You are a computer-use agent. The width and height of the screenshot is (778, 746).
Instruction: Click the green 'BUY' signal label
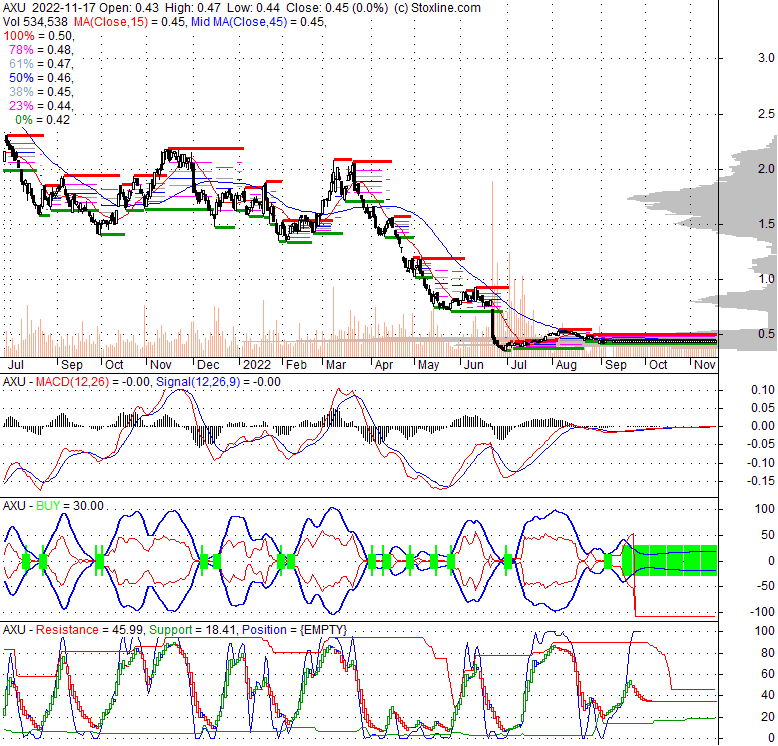(x=48, y=506)
